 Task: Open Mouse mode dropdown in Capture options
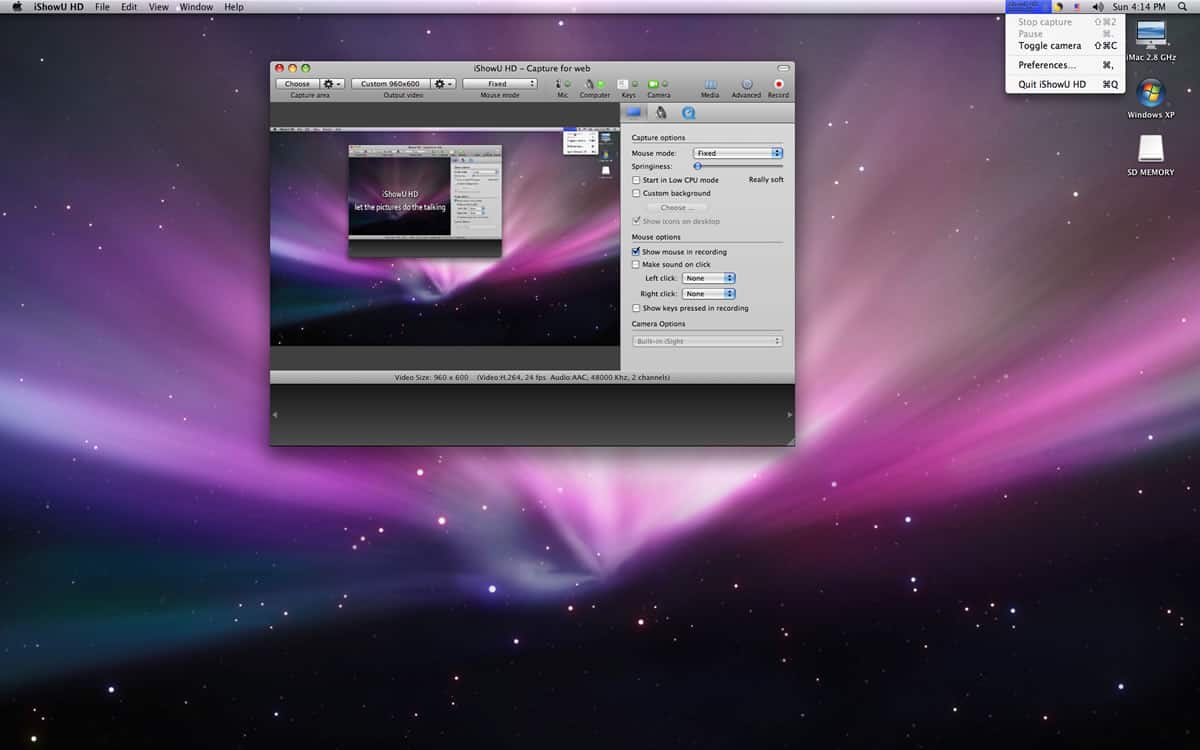(737, 153)
